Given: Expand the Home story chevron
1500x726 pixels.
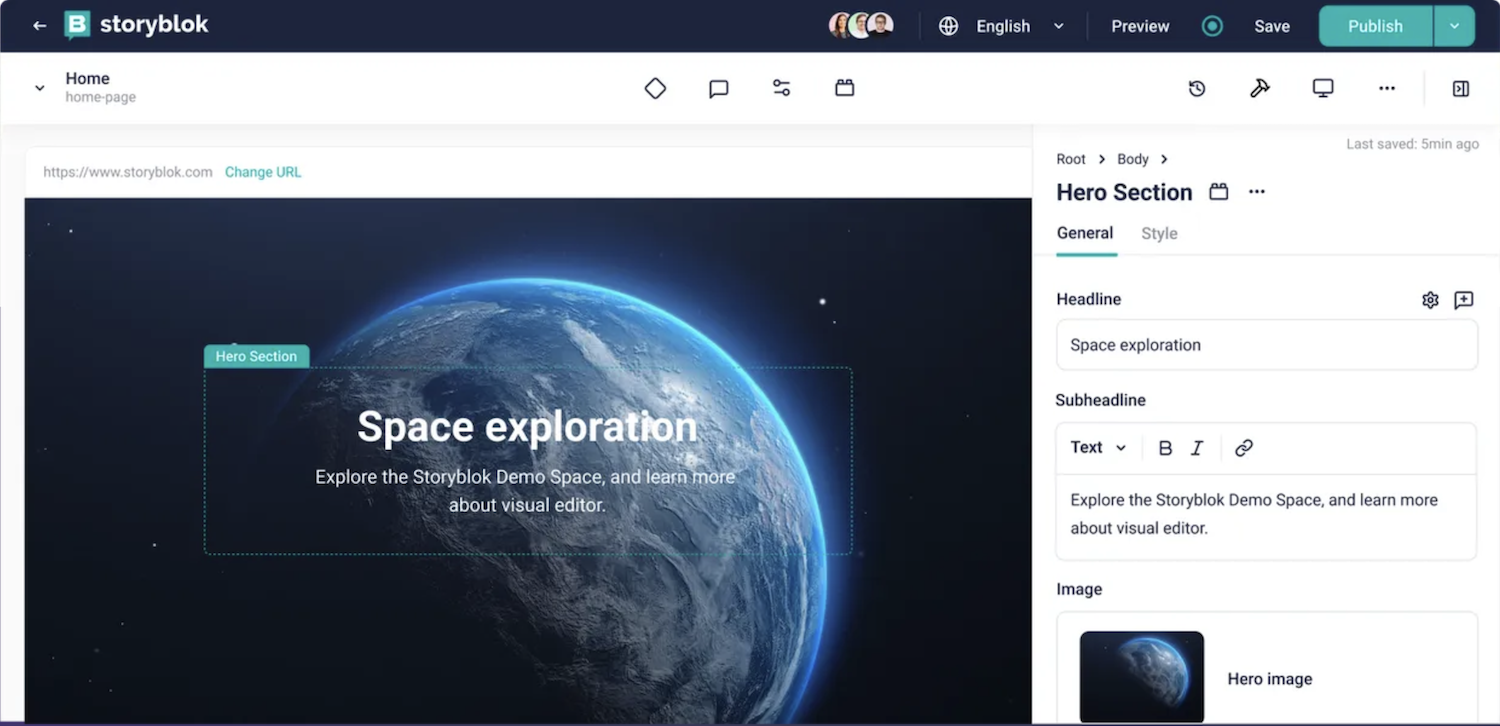Looking at the screenshot, I should (40, 88).
